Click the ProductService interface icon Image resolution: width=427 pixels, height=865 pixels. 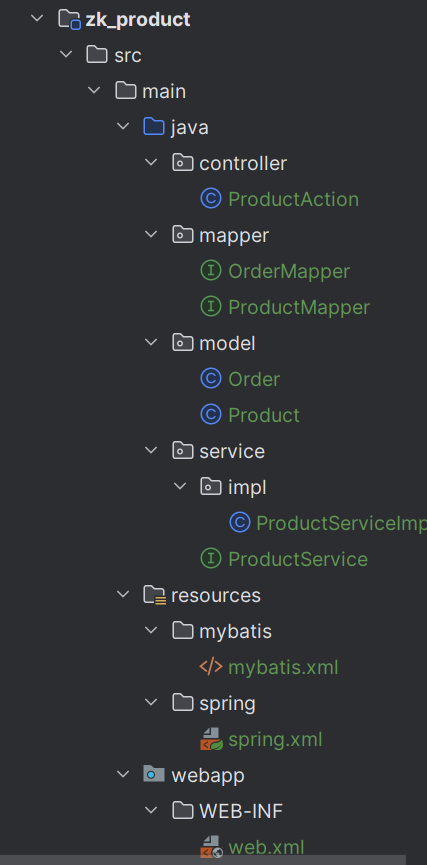211,559
